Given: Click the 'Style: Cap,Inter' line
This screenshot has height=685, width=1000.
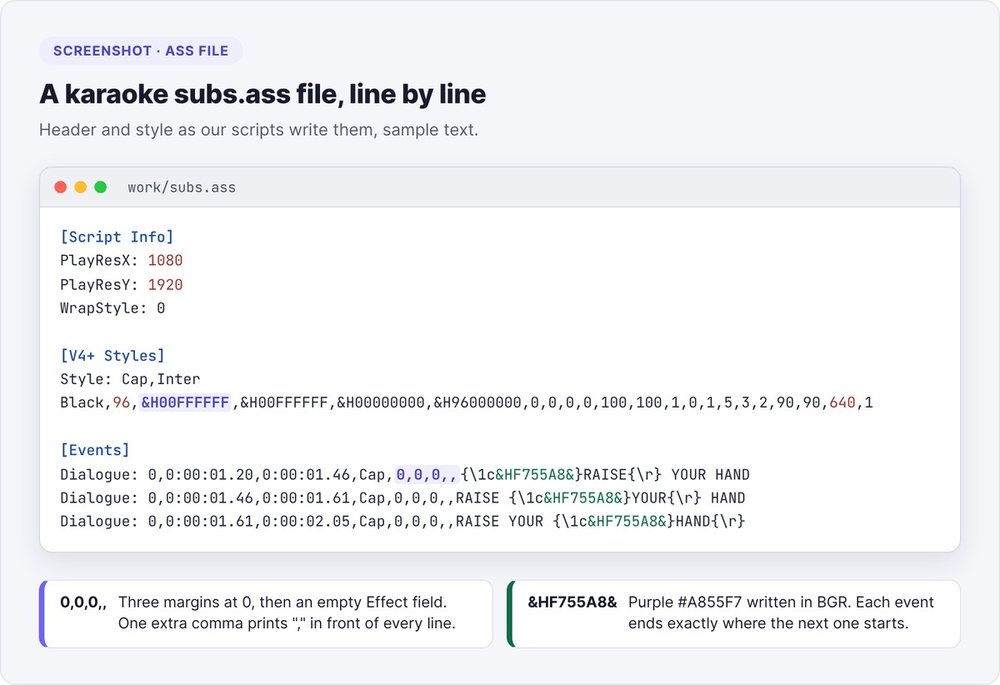Looking at the screenshot, I should (130, 379).
